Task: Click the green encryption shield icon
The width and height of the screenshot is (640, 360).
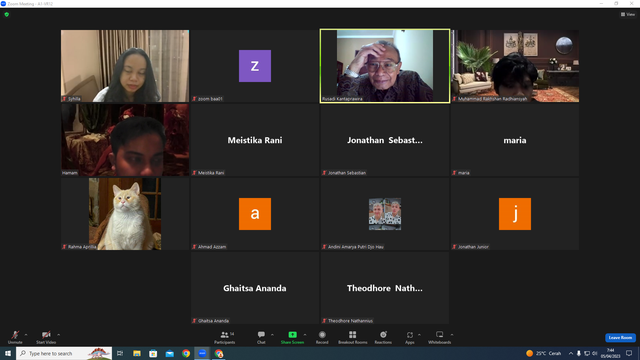Action: 7,14
